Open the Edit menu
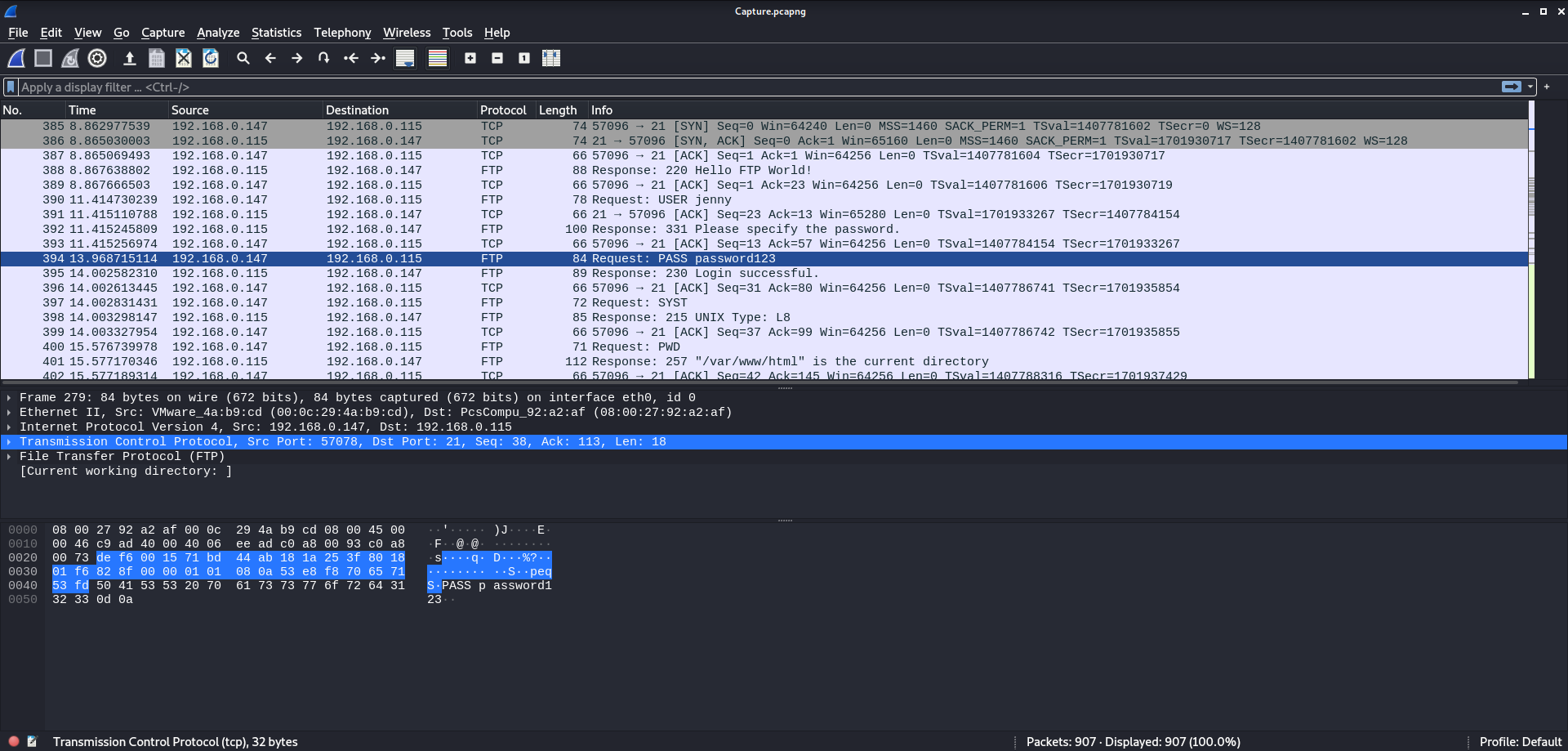1568x751 pixels. click(x=51, y=33)
